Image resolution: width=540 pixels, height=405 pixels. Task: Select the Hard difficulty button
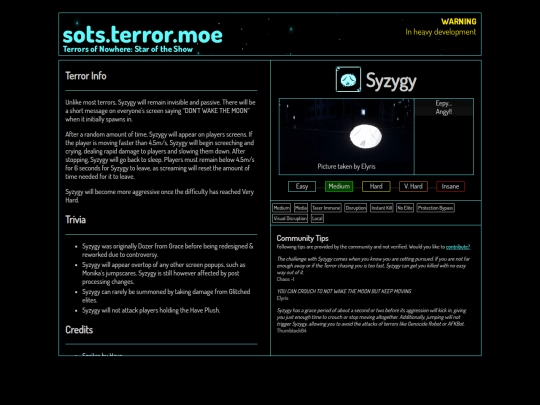tap(376, 186)
